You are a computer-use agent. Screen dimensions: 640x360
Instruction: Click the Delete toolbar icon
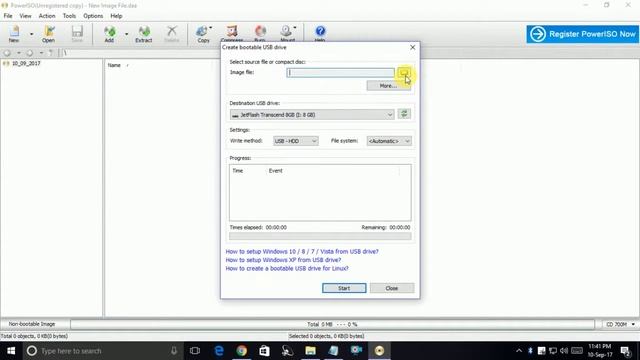pos(172,34)
